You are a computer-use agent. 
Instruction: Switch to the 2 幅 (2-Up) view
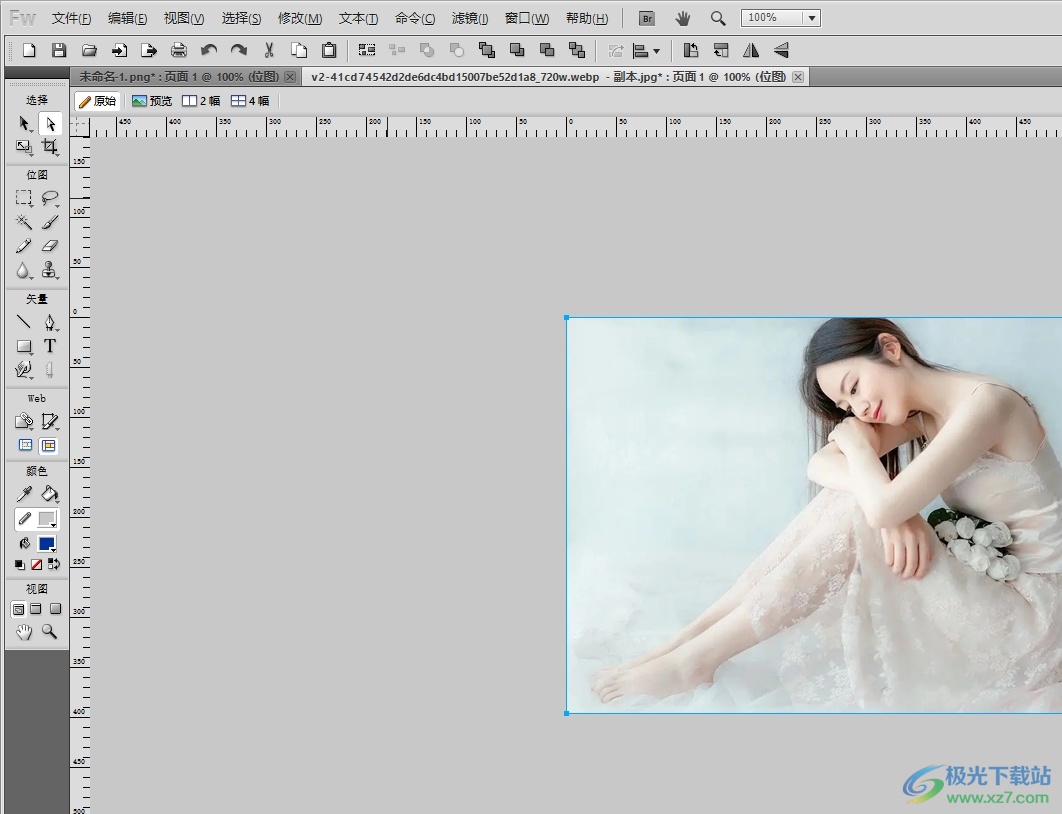point(201,101)
